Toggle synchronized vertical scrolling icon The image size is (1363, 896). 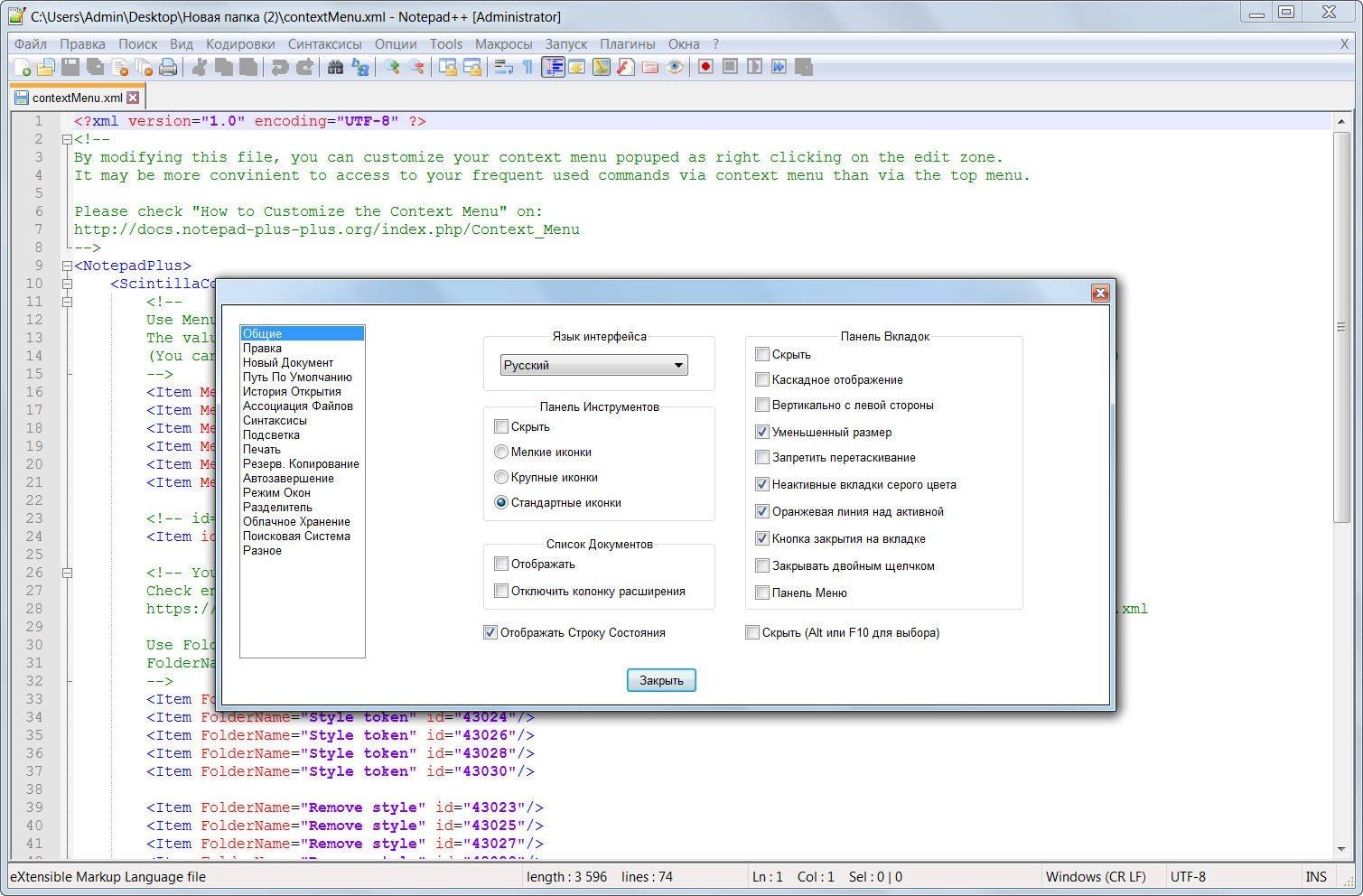(447, 67)
